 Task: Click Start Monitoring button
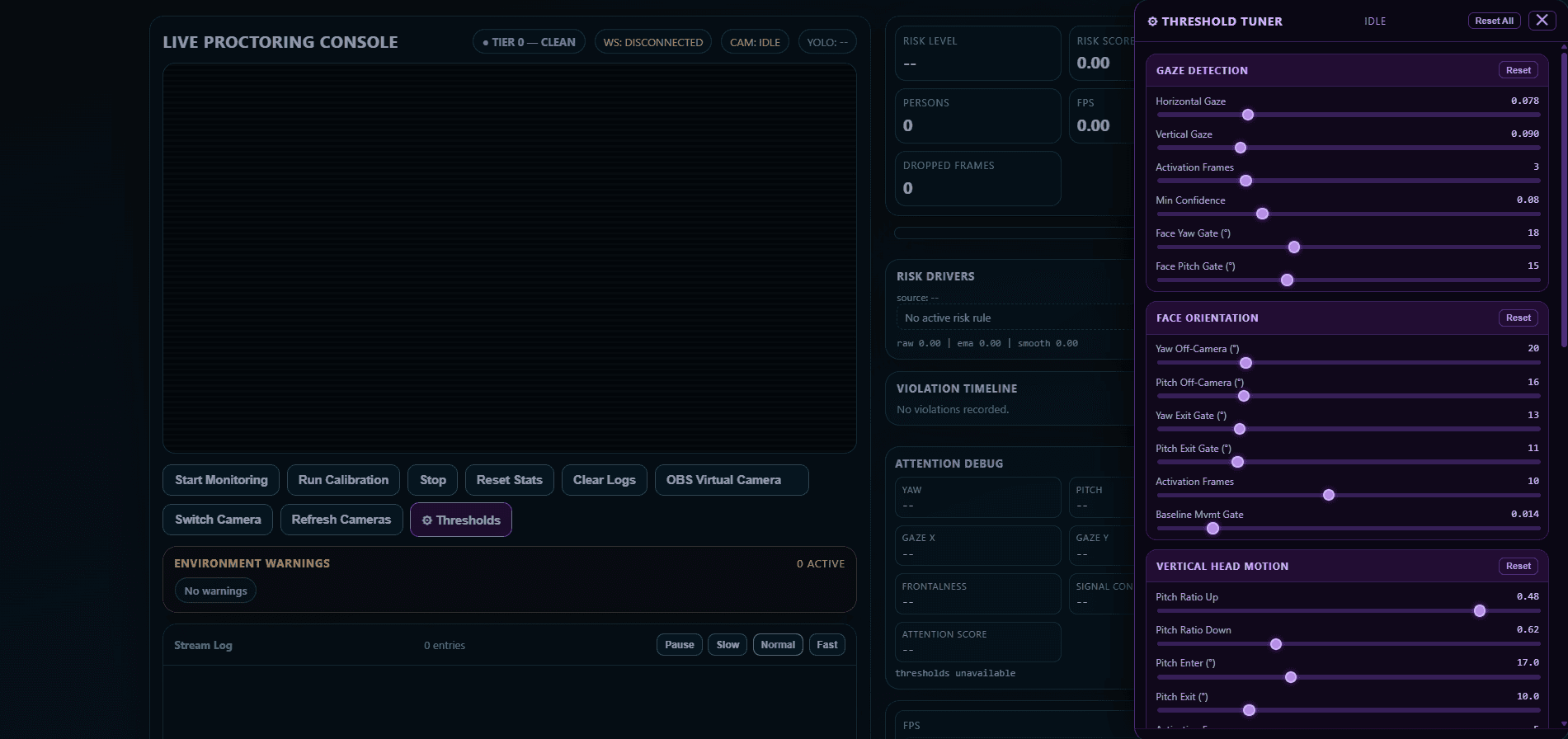pyautogui.click(x=221, y=480)
